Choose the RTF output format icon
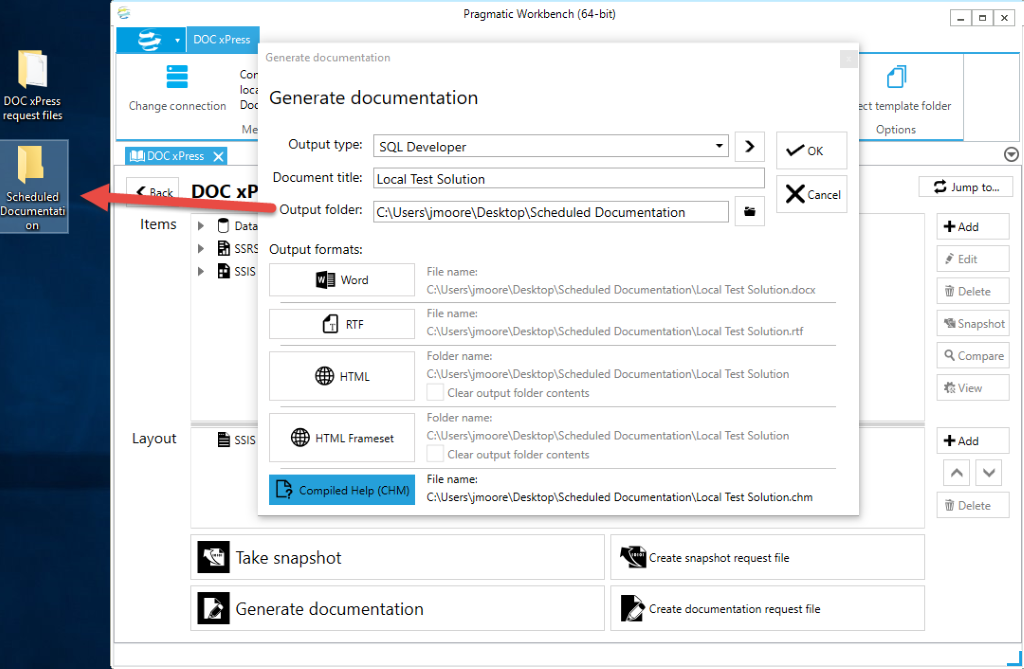Viewport: 1024px width, 669px height. click(330, 323)
